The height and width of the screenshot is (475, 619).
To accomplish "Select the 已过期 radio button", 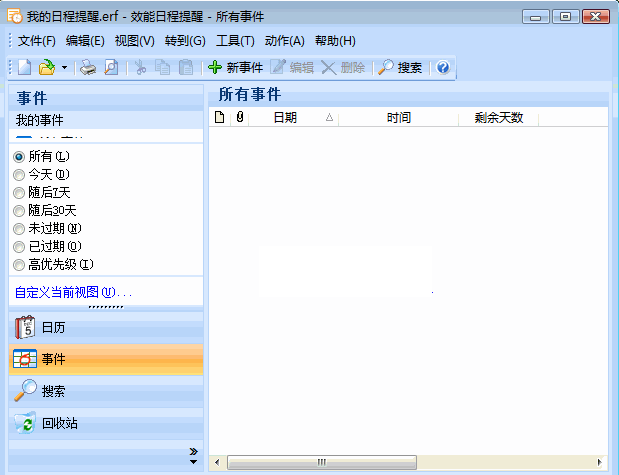I will 19,246.
